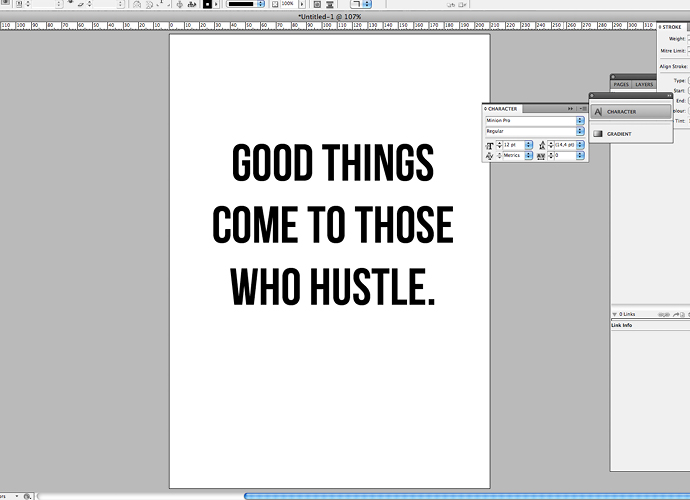Click the Go To Link arrow icon
Screen dimensions: 690x500
pos(676,314)
